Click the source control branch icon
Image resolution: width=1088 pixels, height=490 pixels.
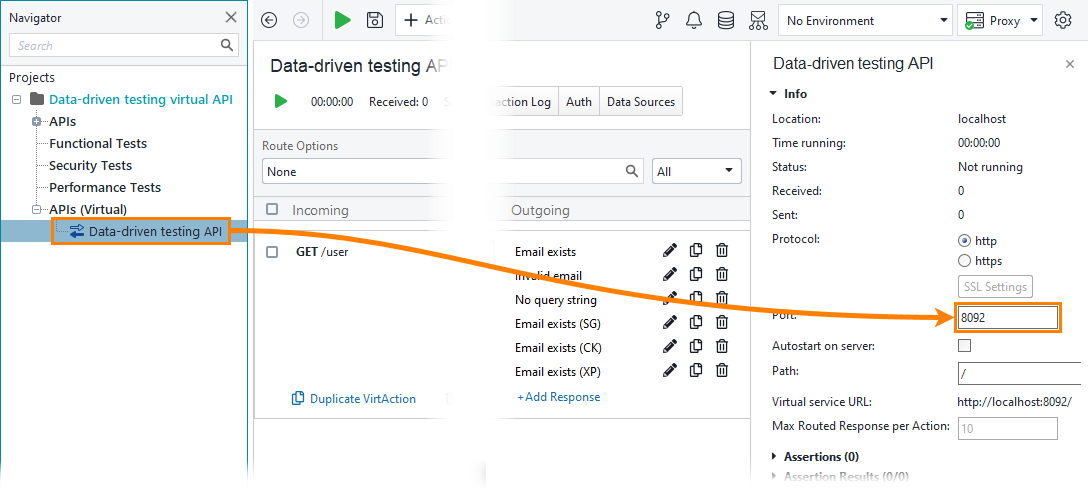coord(662,20)
